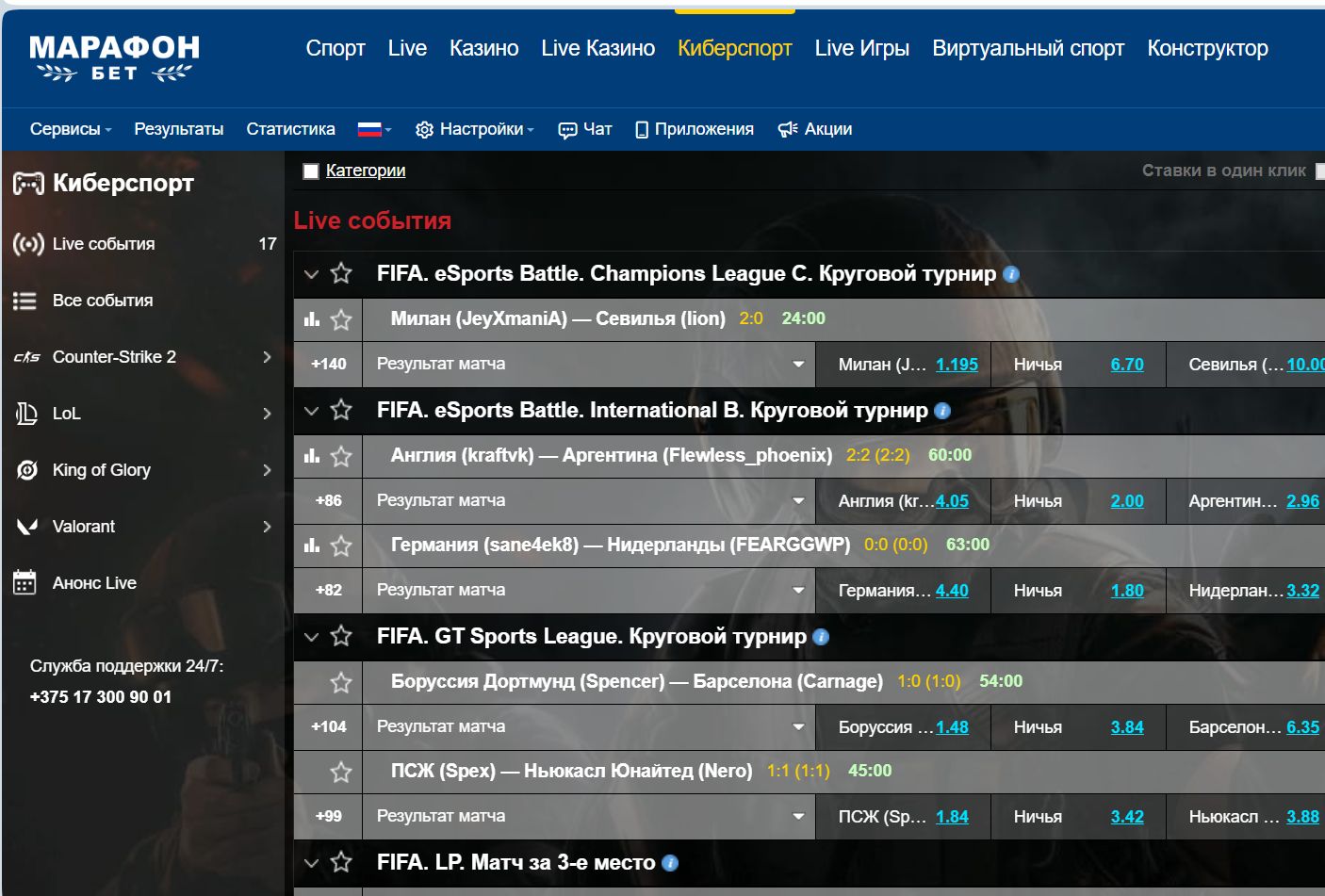Open the Результаты page
The width and height of the screenshot is (1325, 896).
click(x=179, y=129)
